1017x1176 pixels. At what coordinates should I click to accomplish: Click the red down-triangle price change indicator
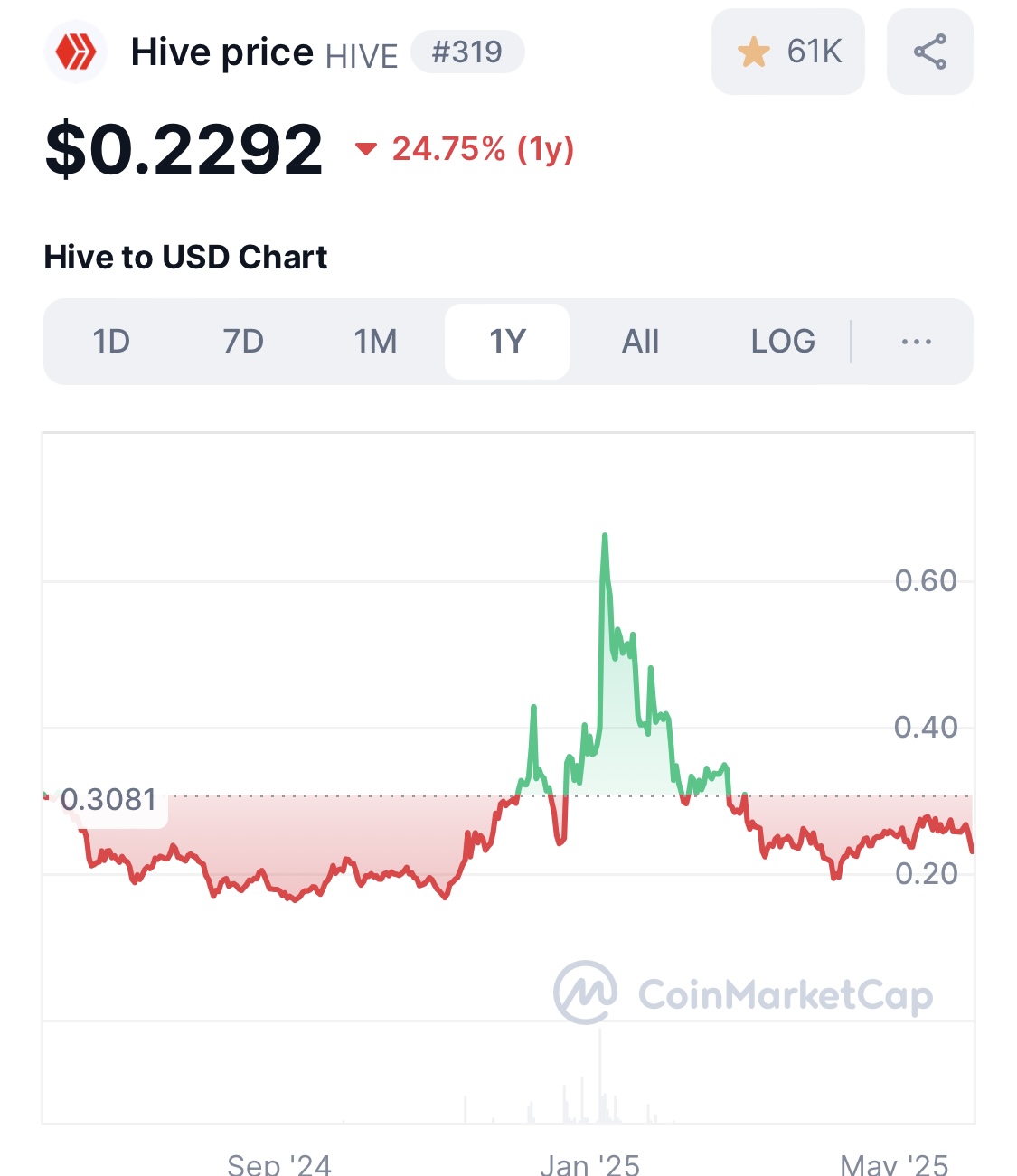(366, 149)
